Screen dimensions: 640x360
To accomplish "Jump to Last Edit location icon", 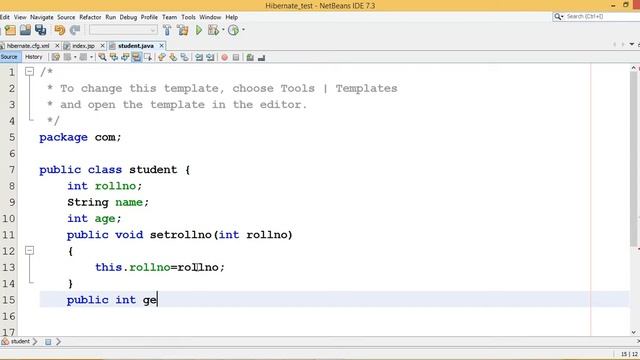I will 56,57.
